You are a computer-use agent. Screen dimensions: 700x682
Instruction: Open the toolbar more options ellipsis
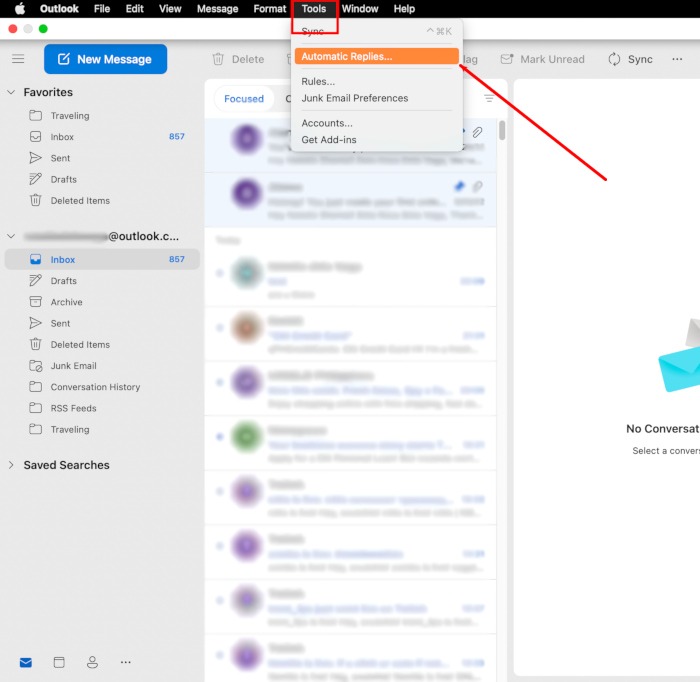(x=677, y=59)
